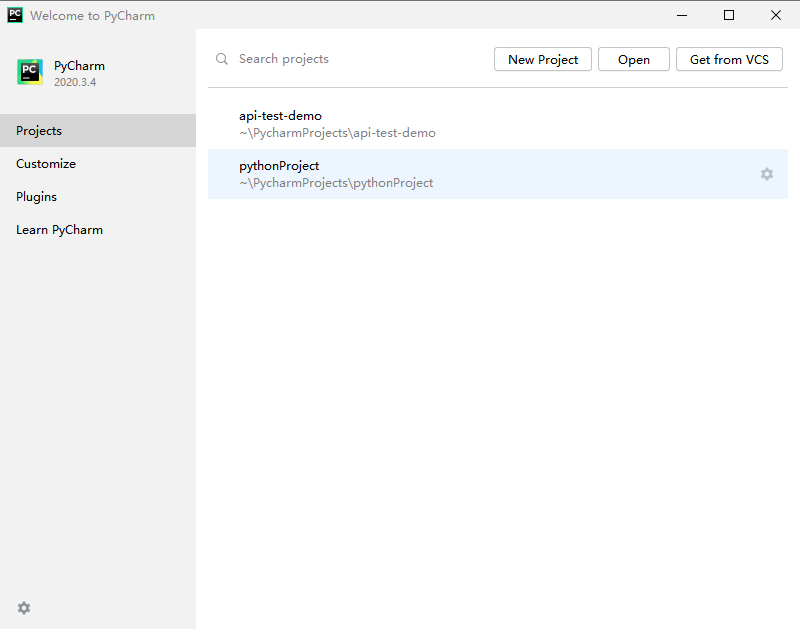Screen dimensions: 800x629
Task: Click path ~\PycharmProjects\api-test-demo
Action: coord(337,133)
